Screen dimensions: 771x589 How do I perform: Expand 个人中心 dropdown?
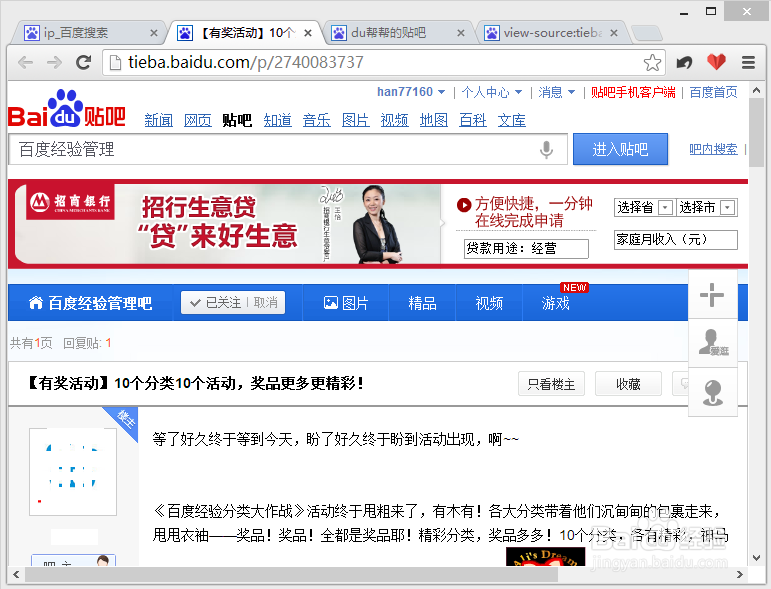tap(518, 92)
